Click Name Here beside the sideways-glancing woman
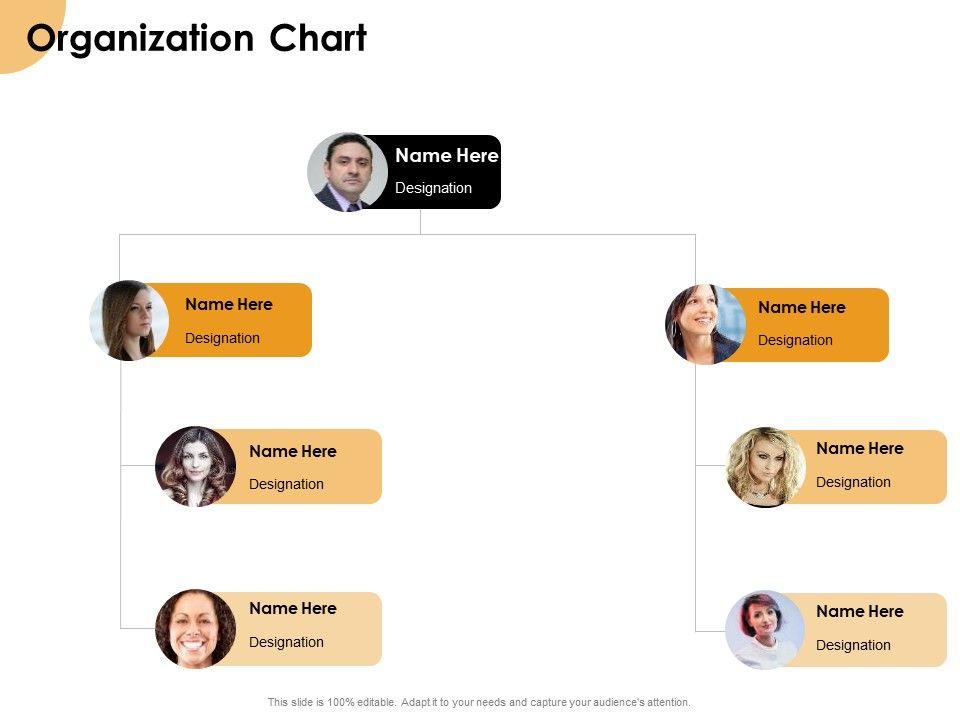This screenshot has width=960, height=720. [801, 308]
